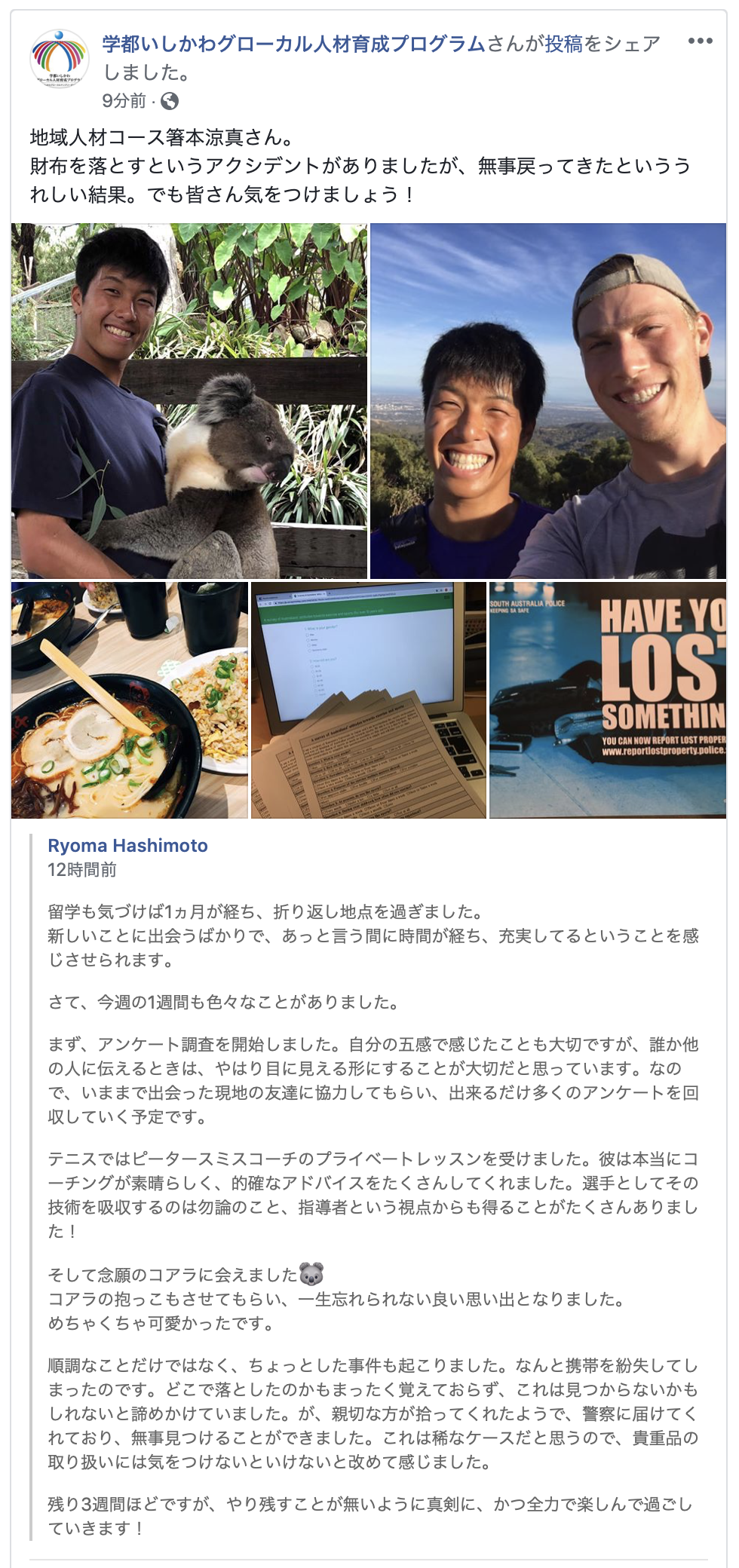Click the globe public privacy icon
The image size is (739, 1568).
tap(170, 101)
